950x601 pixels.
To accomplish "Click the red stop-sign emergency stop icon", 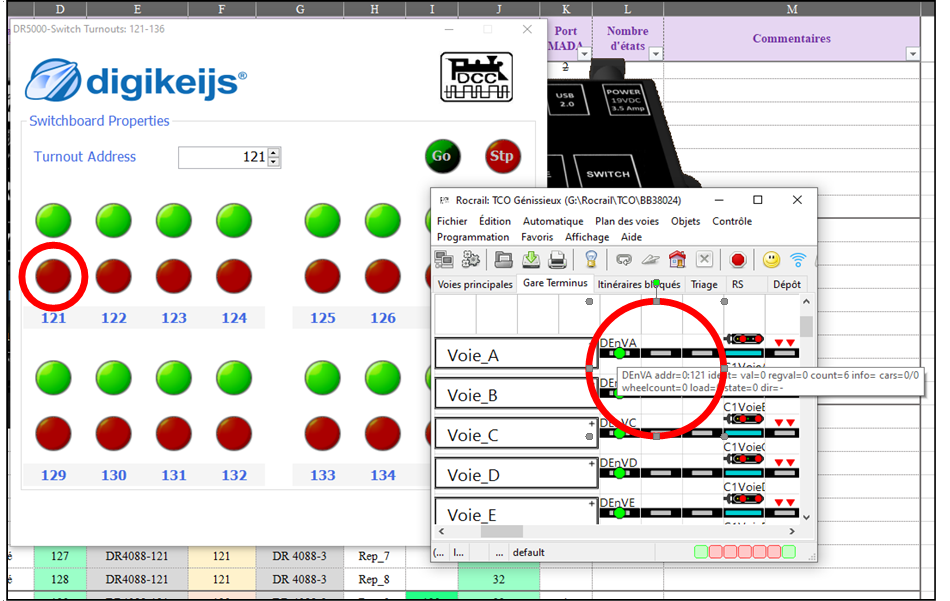I will (x=737, y=260).
